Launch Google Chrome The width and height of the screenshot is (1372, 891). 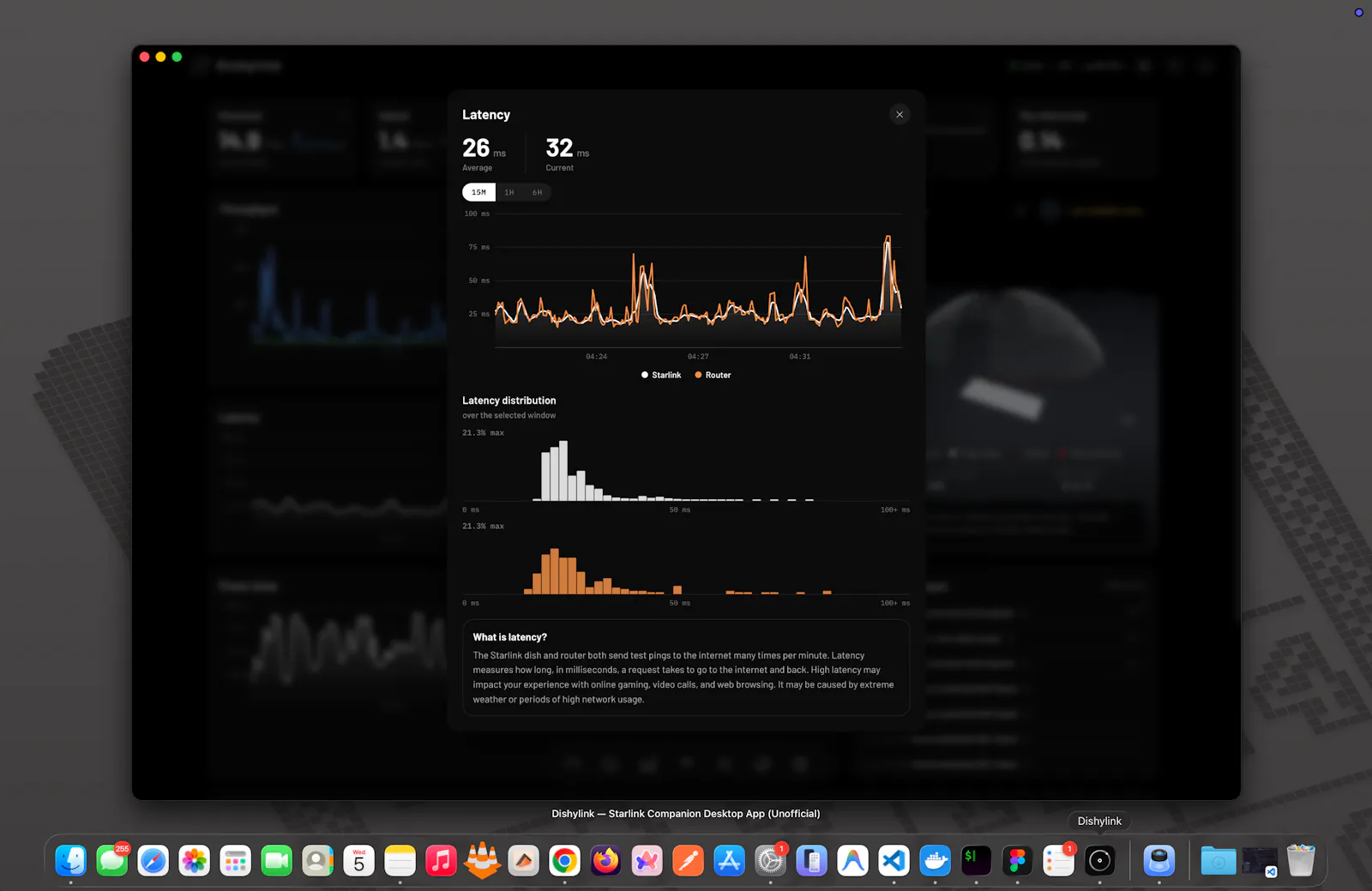(x=565, y=860)
